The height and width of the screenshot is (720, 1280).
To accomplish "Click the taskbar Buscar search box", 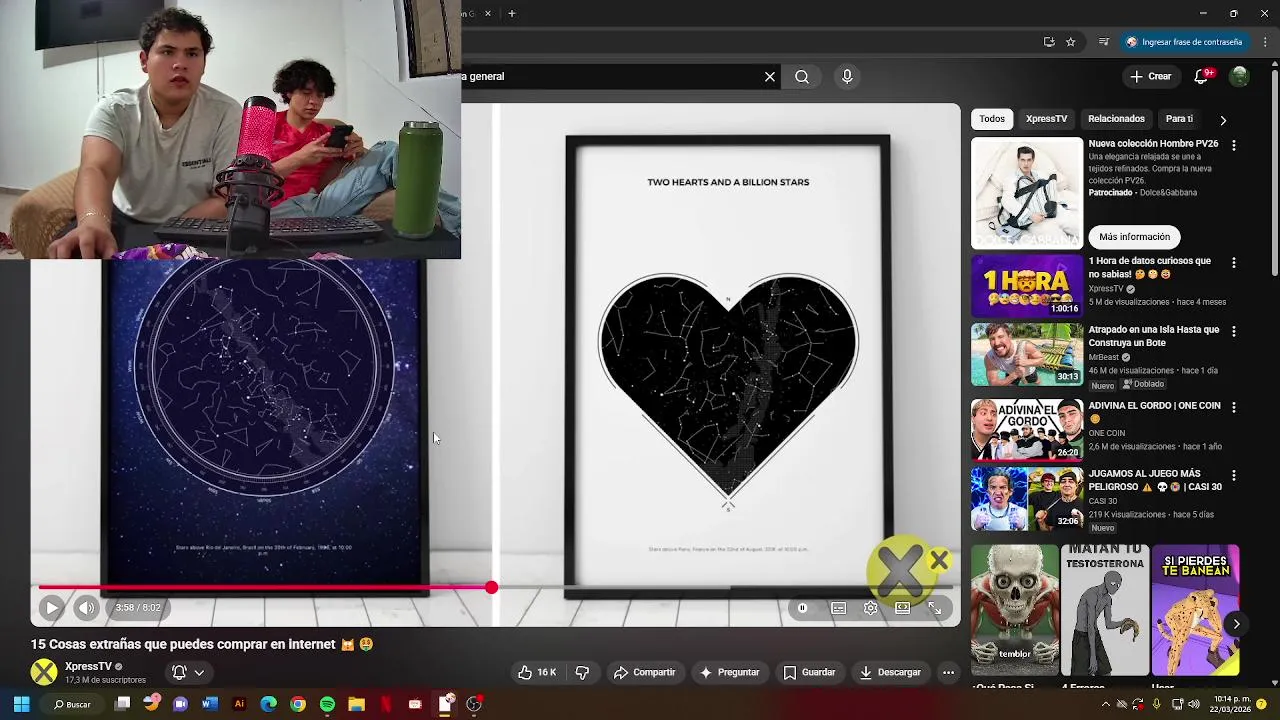I will [72, 704].
